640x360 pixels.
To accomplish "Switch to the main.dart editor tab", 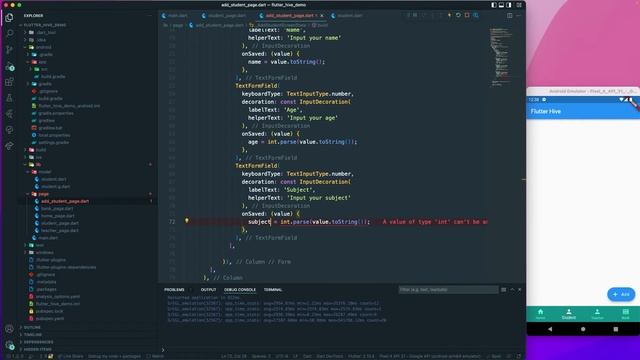I will [x=175, y=16].
